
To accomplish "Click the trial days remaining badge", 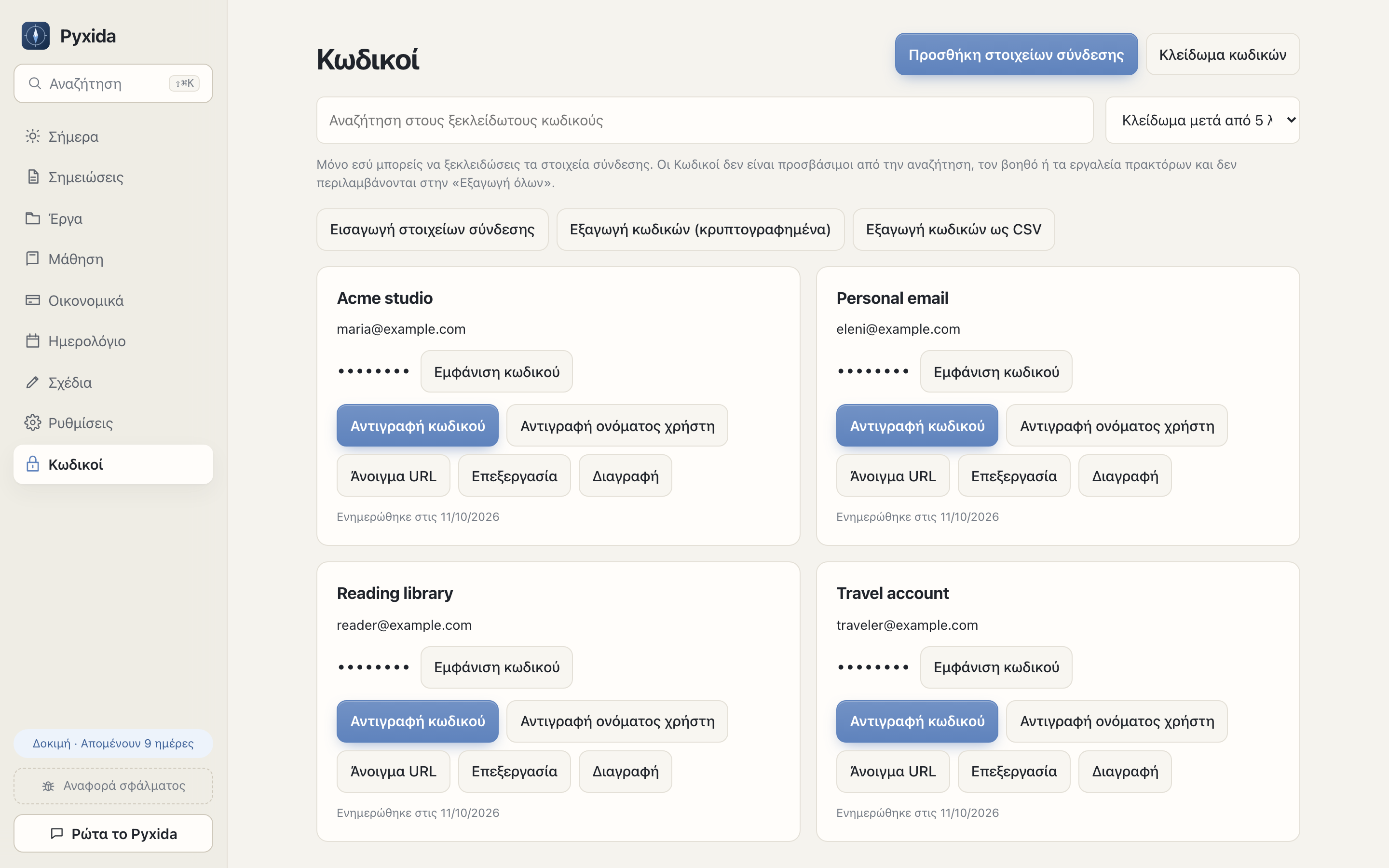I will coord(113,744).
